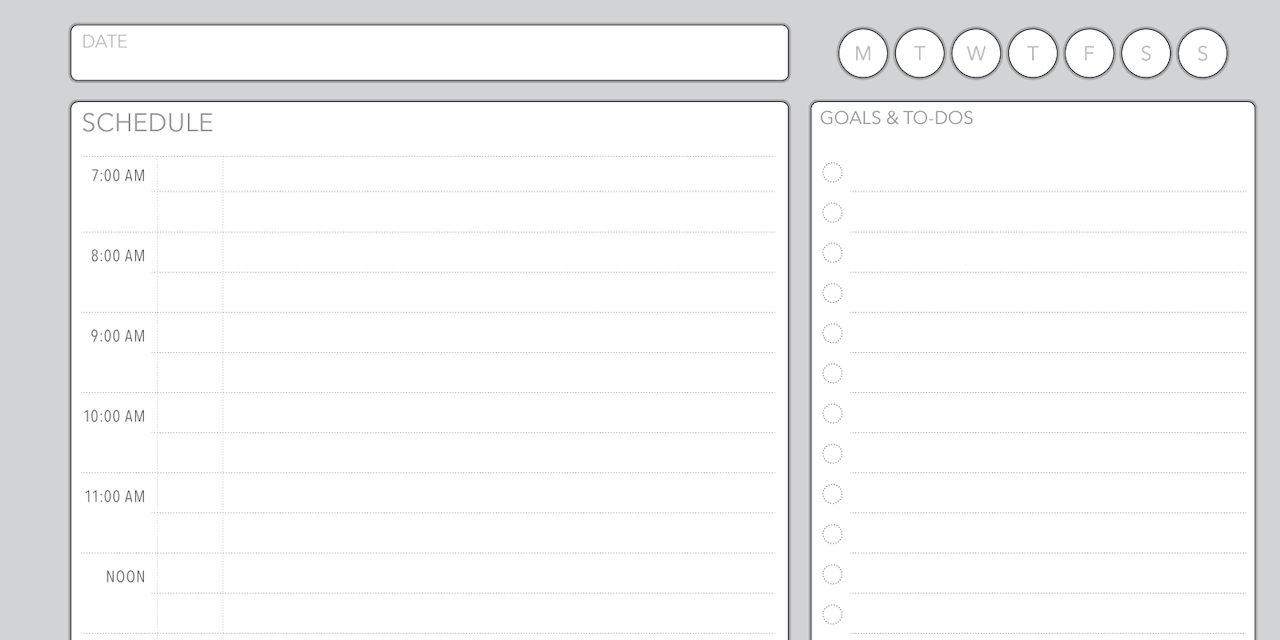Viewport: 1280px width, 640px height.
Task: Mark the Thursday 'T' circle between W and F
Action: (1033, 53)
